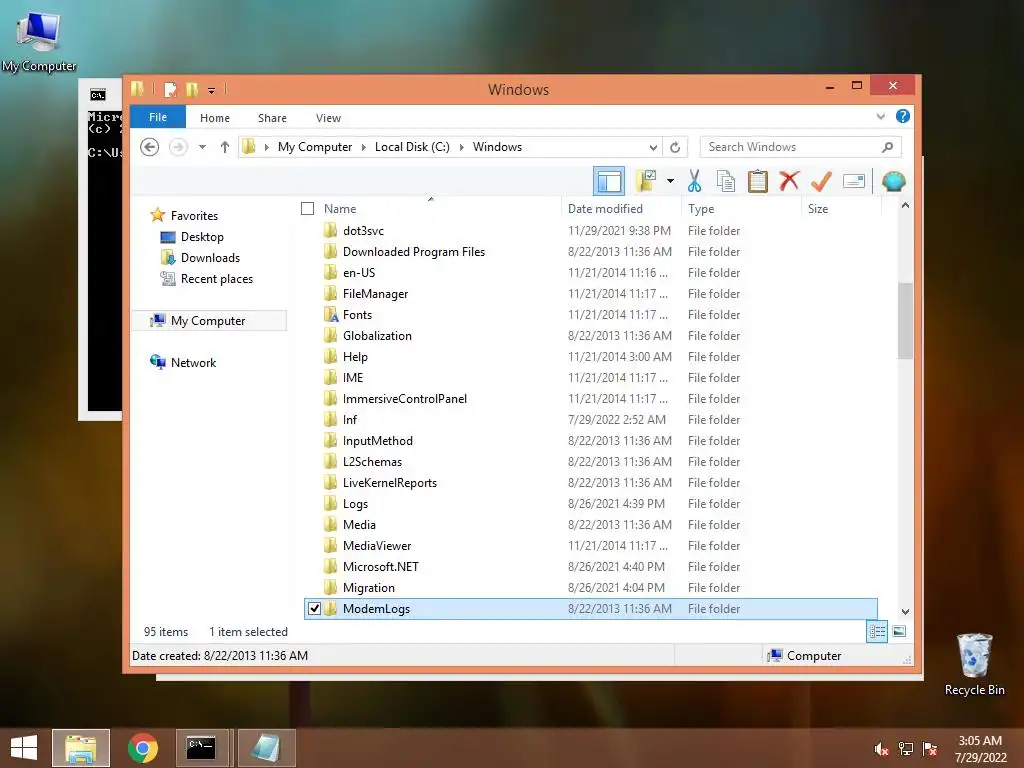Open Recent places in Favorites

(216, 279)
